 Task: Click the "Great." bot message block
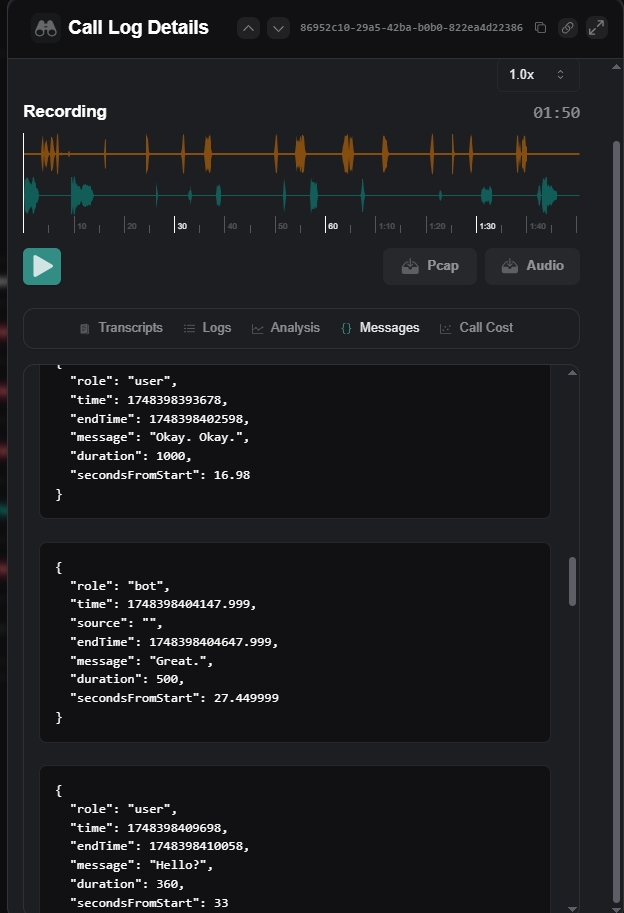click(294, 642)
